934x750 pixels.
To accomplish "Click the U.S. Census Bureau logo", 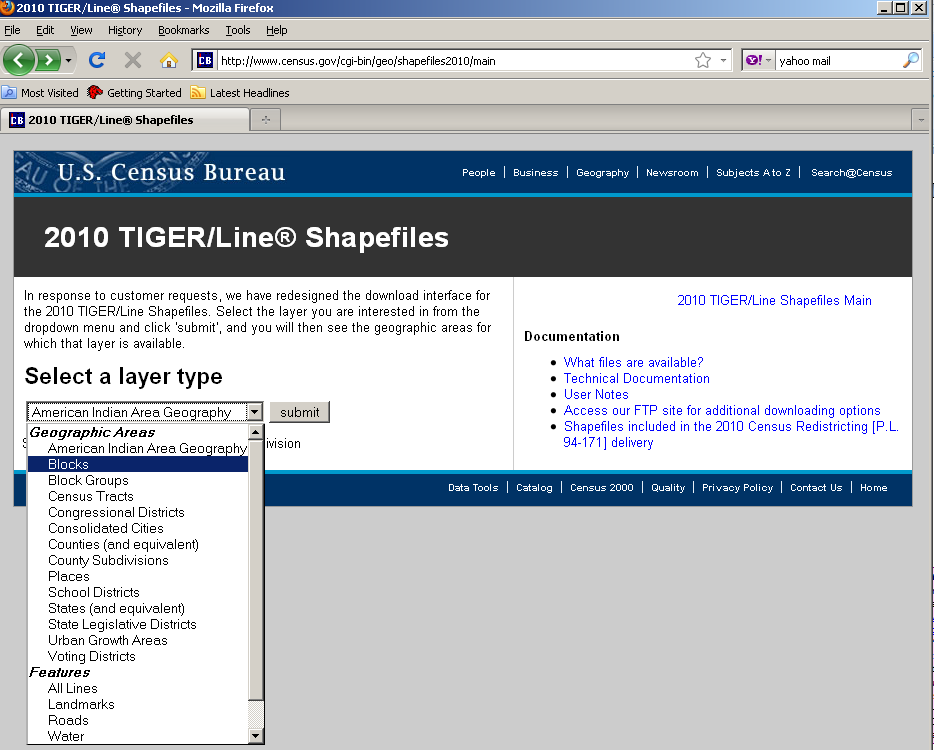I will 171,172.
